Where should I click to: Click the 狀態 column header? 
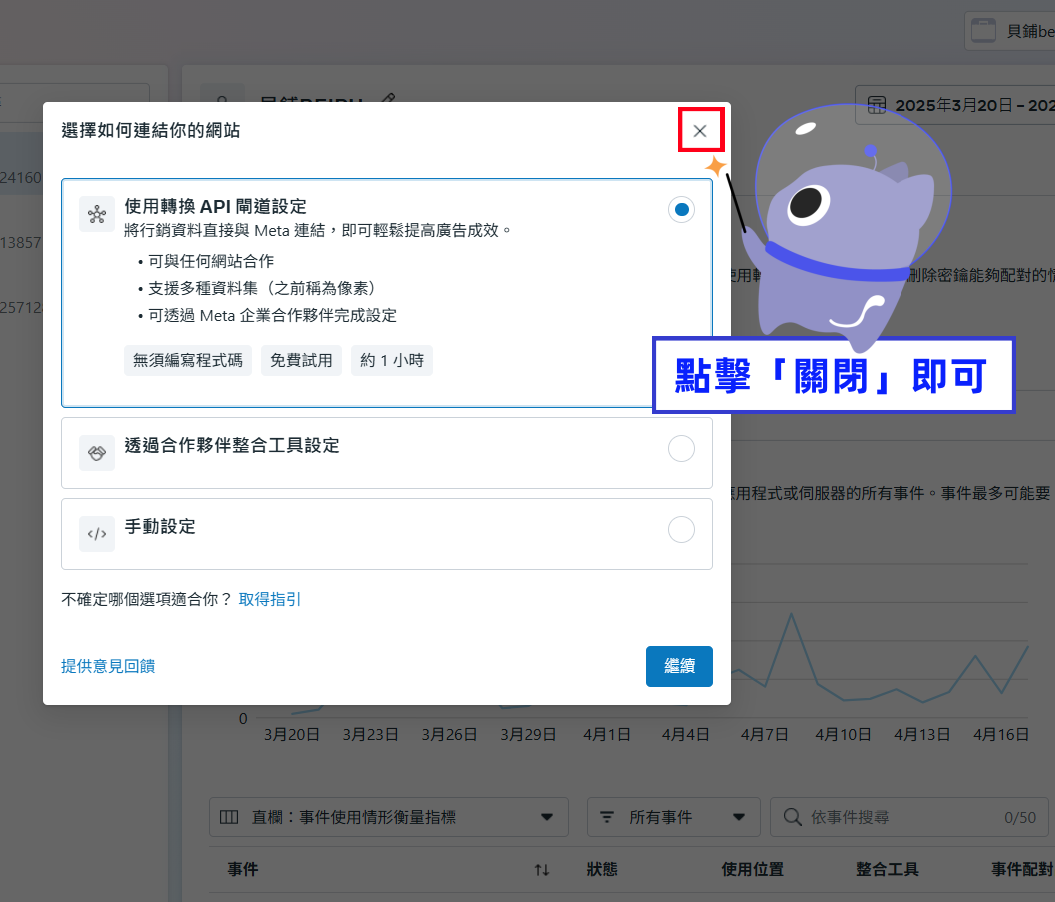tap(602, 870)
